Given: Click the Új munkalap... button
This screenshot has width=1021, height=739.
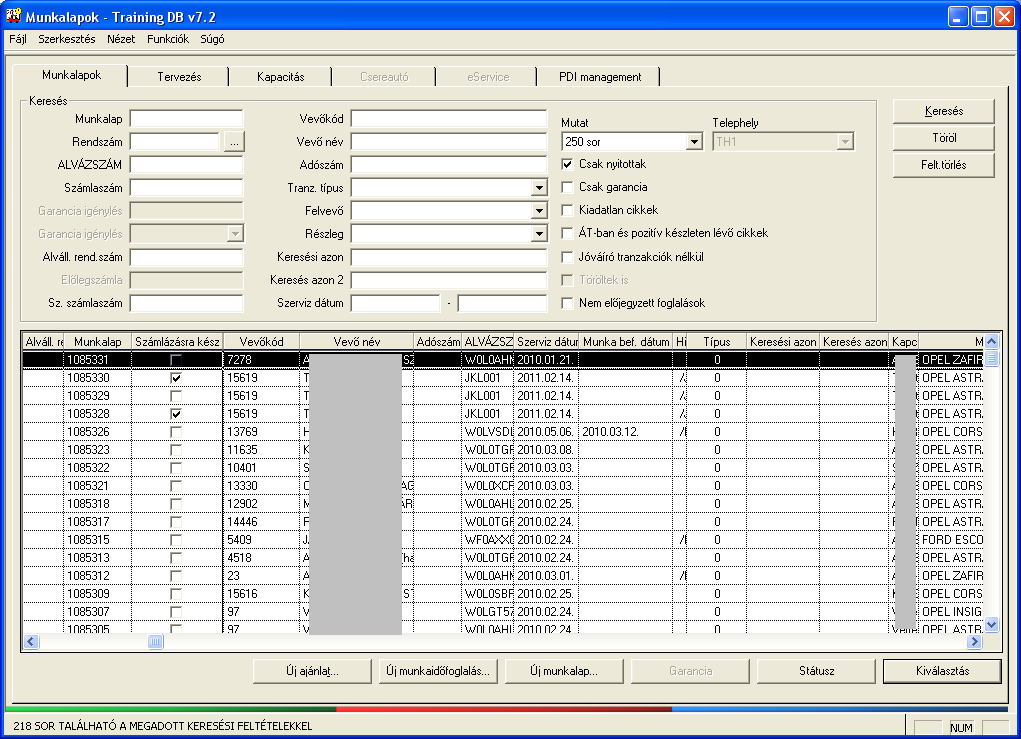Looking at the screenshot, I should click(x=564, y=671).
